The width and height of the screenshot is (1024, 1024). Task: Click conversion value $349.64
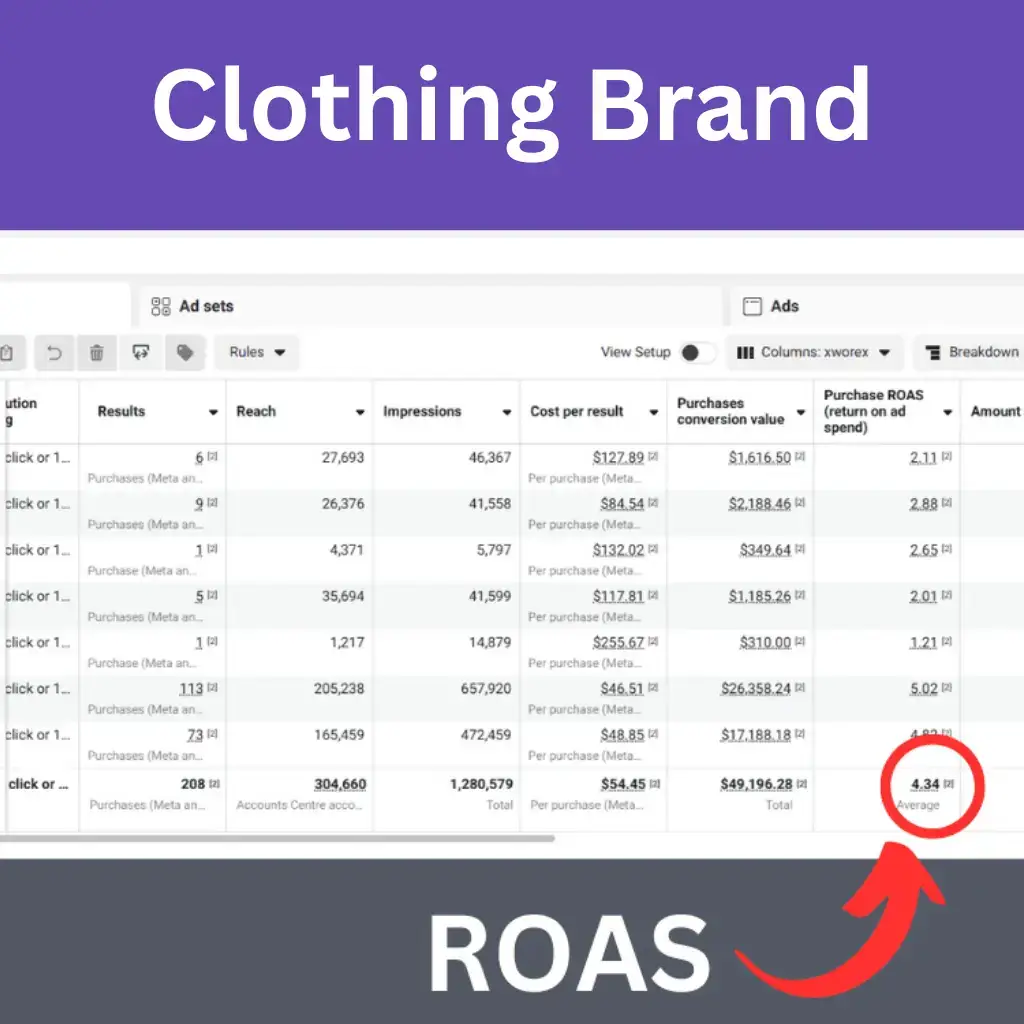[765, 551]
